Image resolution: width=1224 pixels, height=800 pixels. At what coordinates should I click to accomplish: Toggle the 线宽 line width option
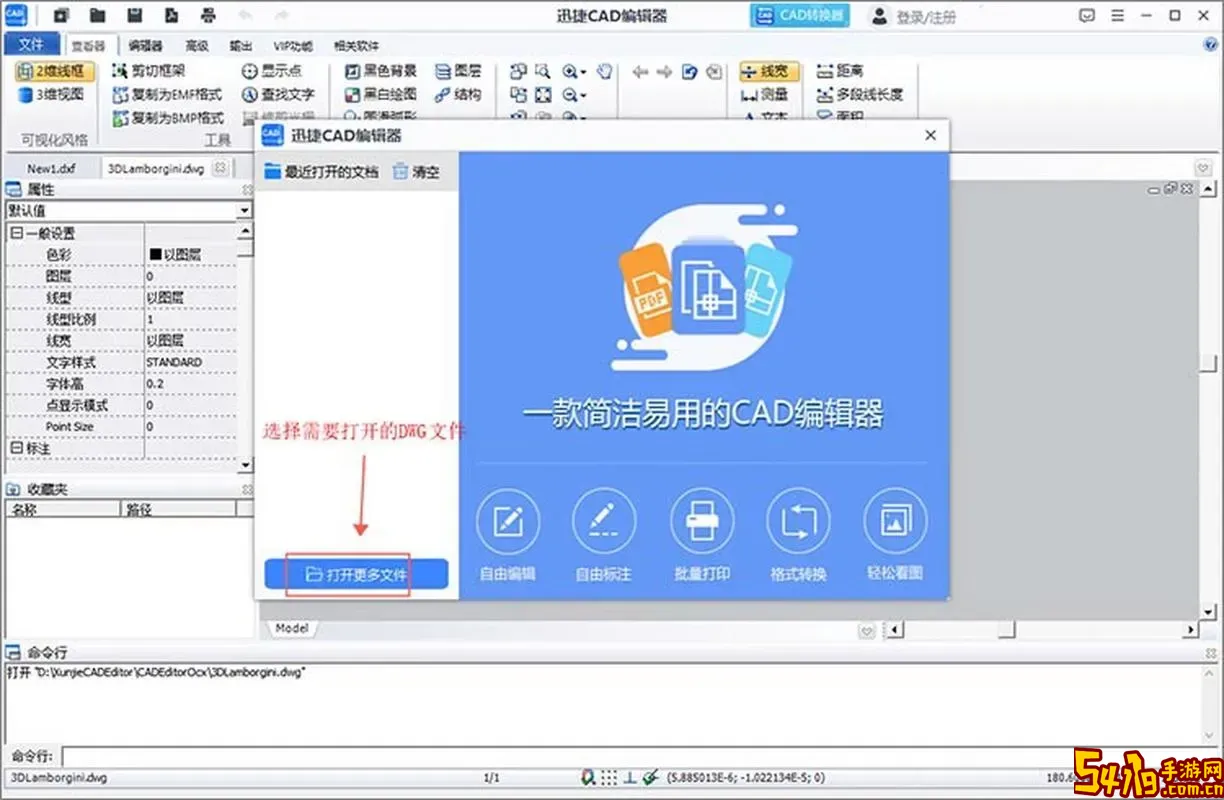[x=768, y=71]
